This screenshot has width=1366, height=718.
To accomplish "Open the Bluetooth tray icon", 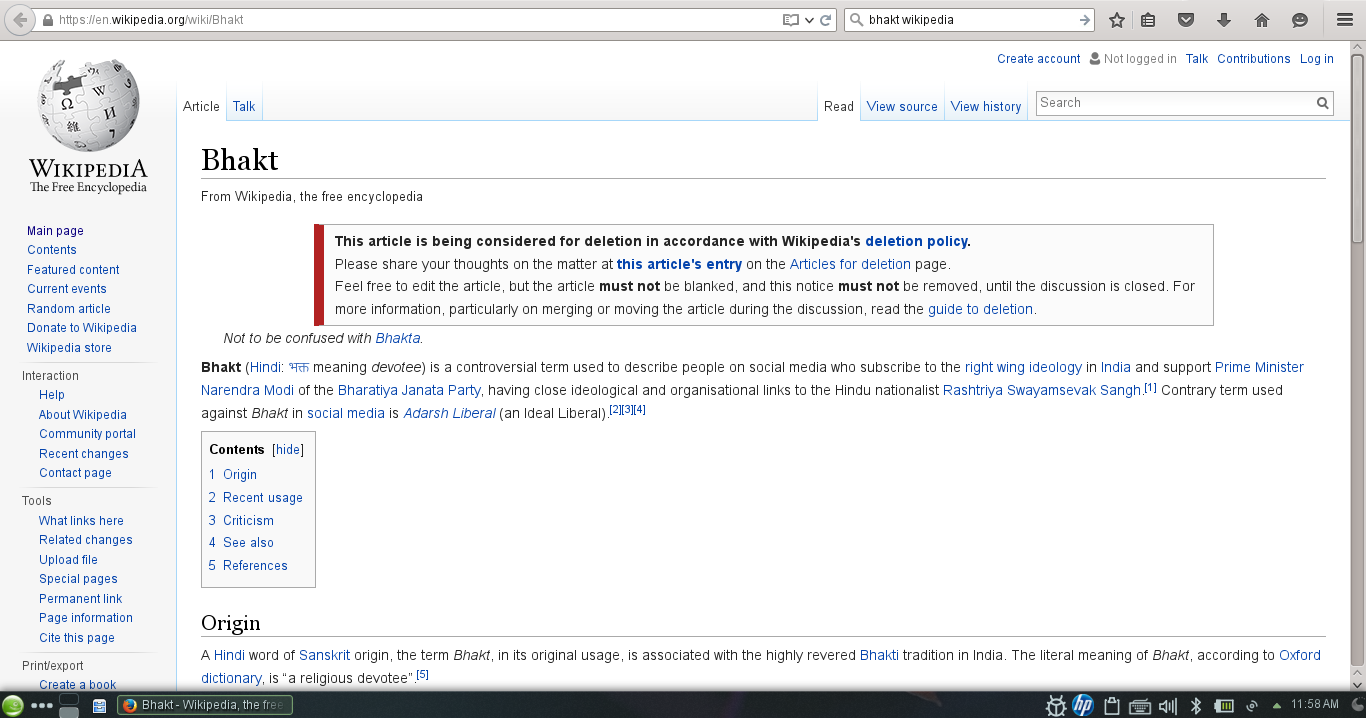I will tap(1195, 705).
